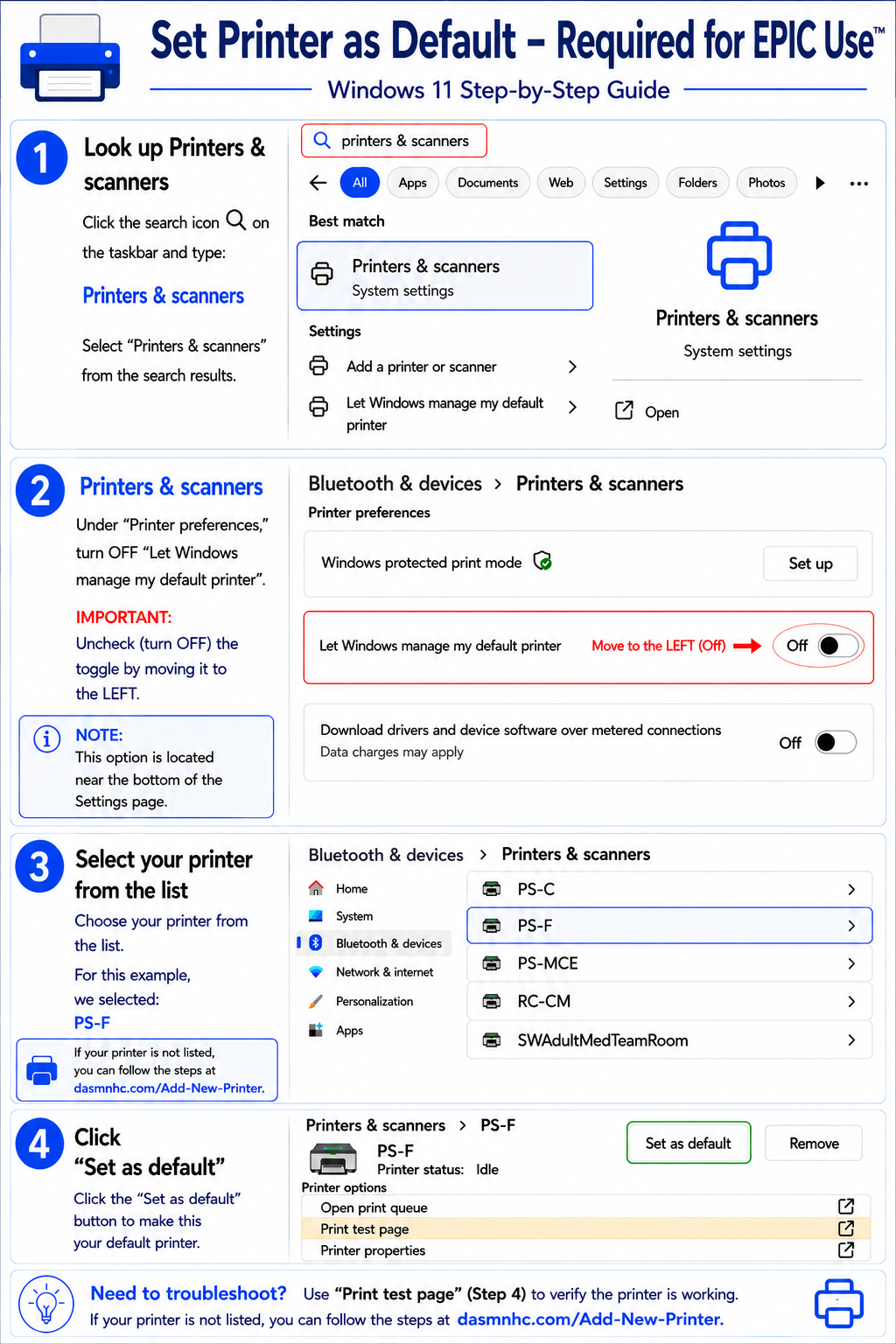The width and height of the screenshot is (896, 1344).
Task: Click the Apps icon in settings sidebar
Action: tap(316, 1030)
